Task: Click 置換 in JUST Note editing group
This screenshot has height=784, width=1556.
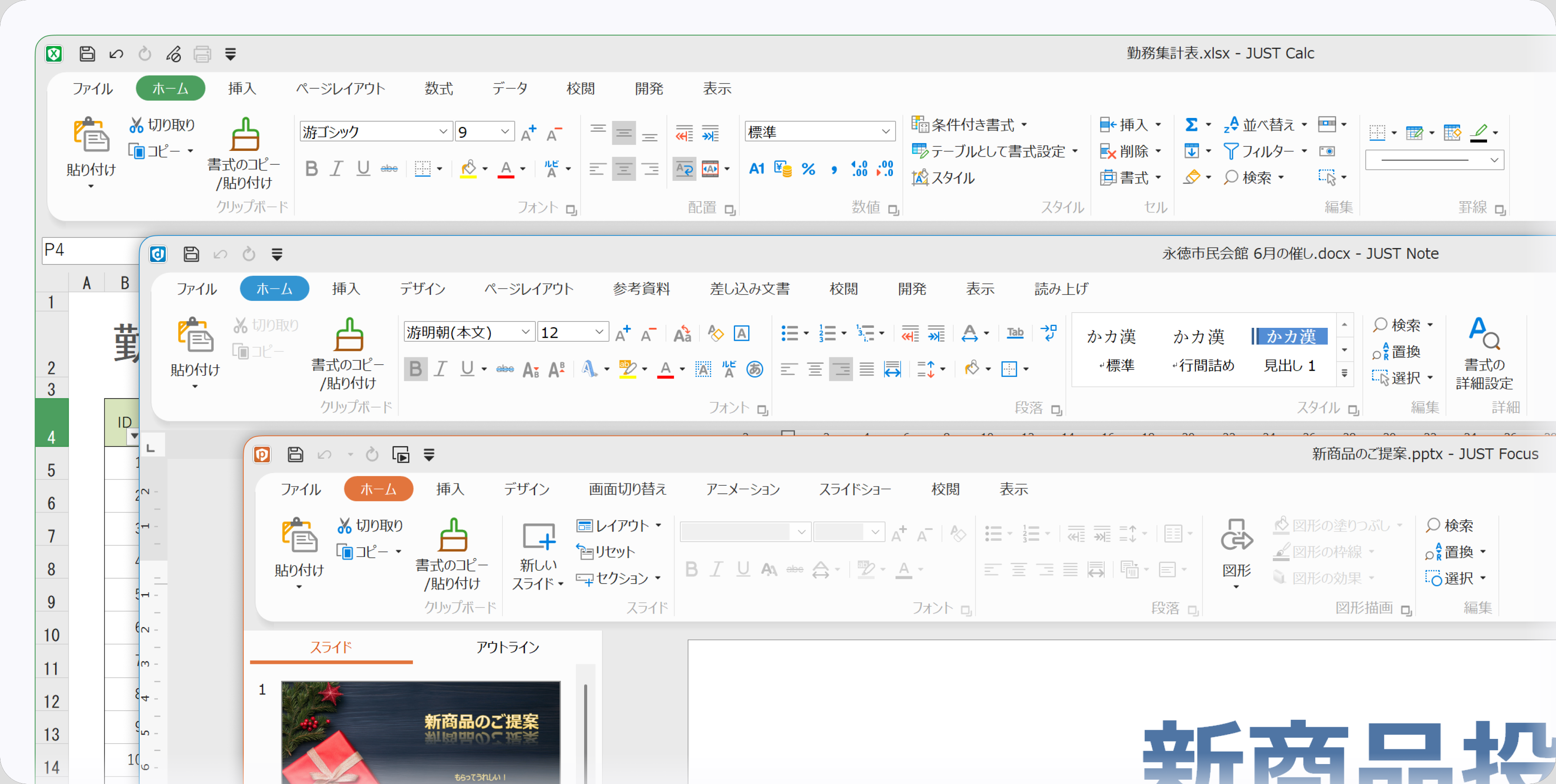Action: pyautogui.click(x=1396, y=352)
